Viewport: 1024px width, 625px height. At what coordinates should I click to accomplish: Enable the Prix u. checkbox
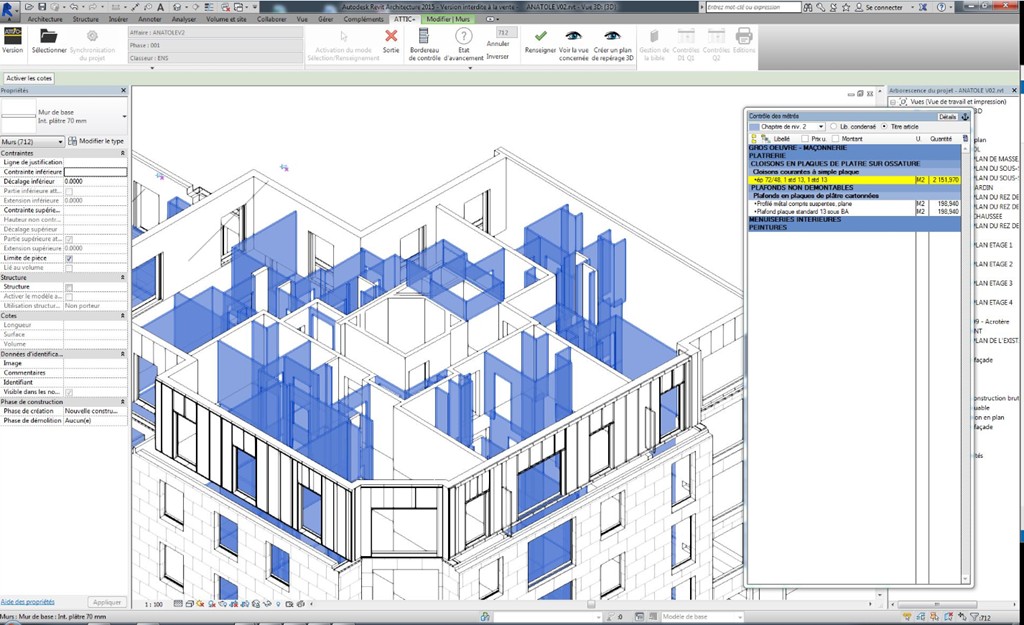806,138
